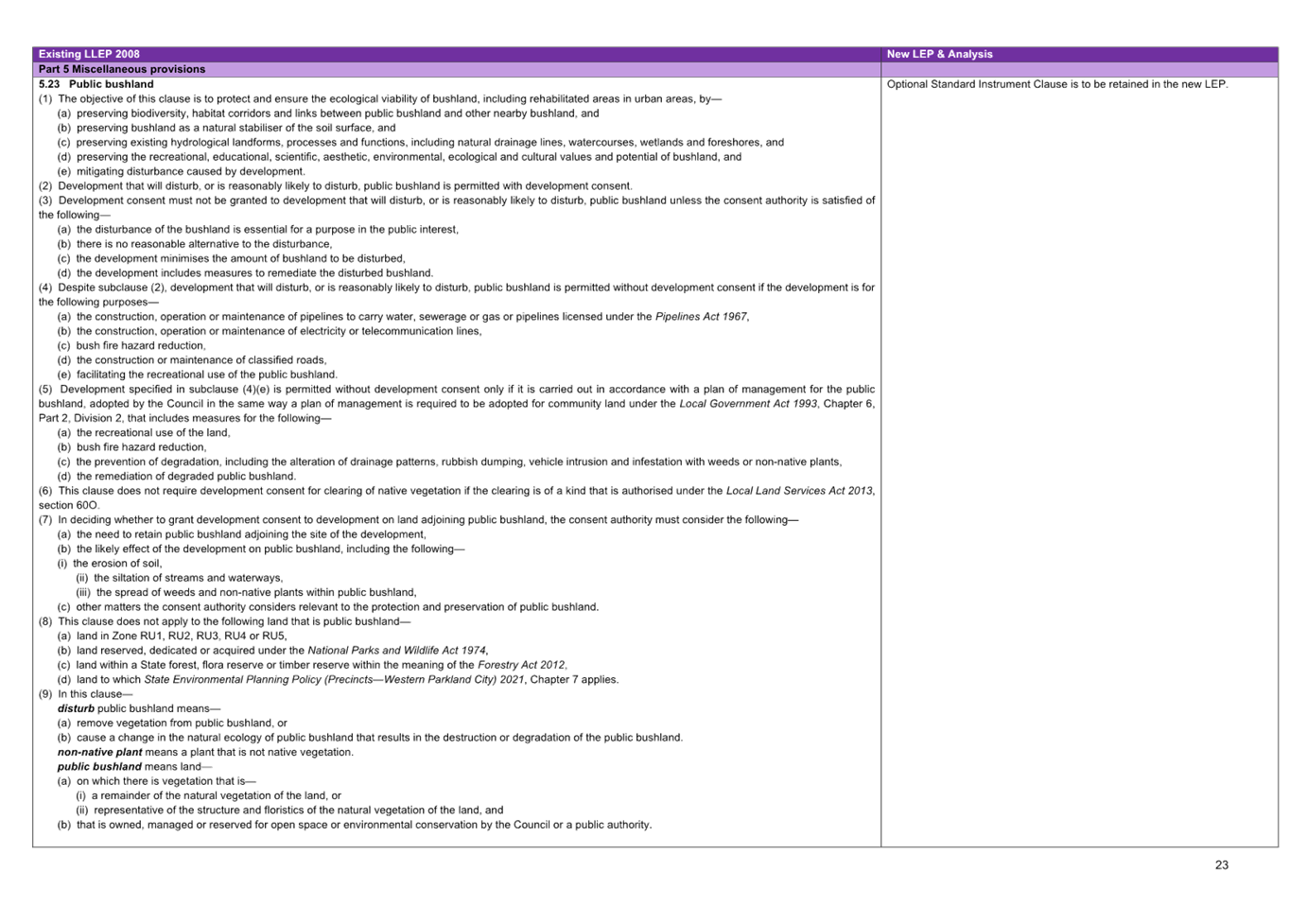Click the bold term 'non-native plant'
The height and width of the screenshot is (924, 1307).
[x=99, y=752]
